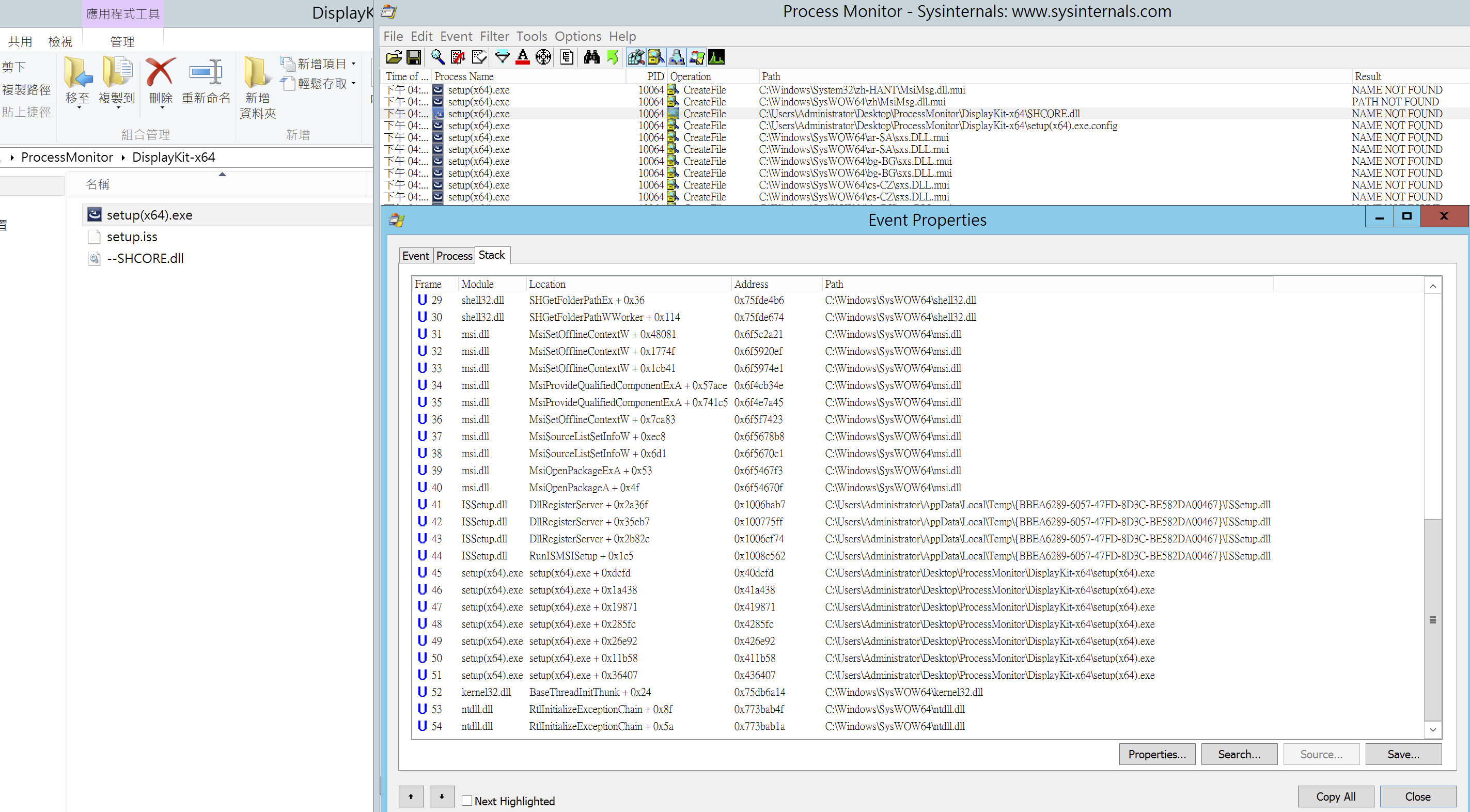Image resolution: width=1470 pixels, height=812 pixels.
Task: Click the Close button in Event Properties
Action: pyautogui.click(x=1417, y=796)
